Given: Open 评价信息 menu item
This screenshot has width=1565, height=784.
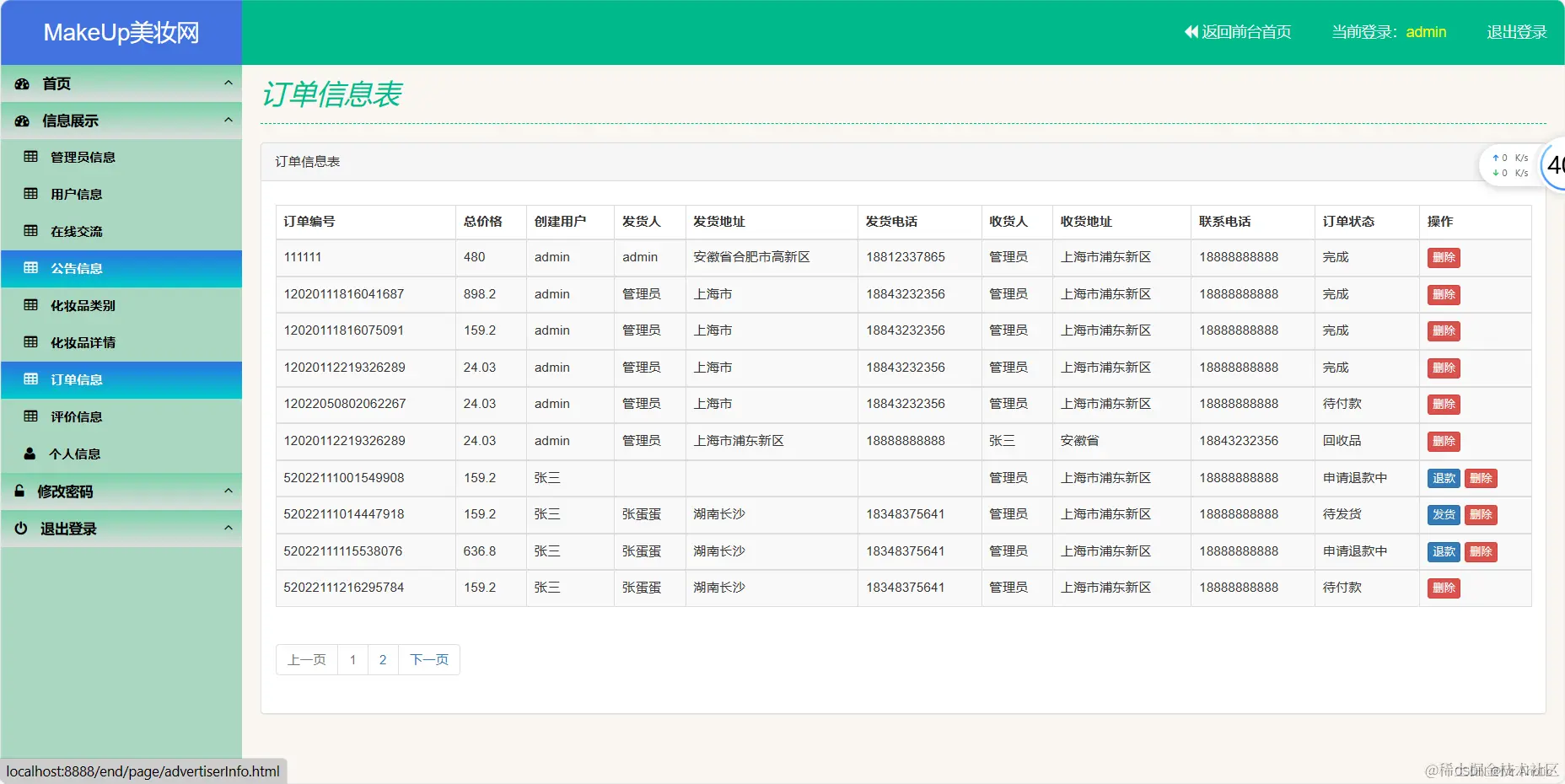Looking at the screenshot, I should [121, 416].
